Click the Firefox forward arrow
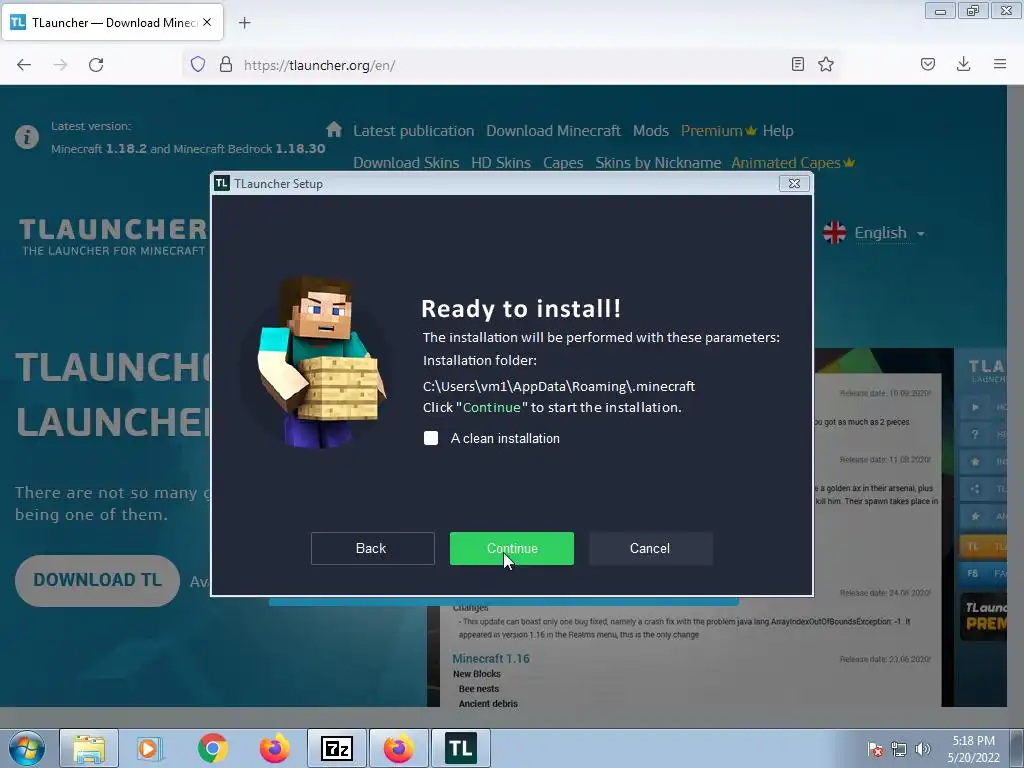1024x768 pixels. click(x=60, y=65)
